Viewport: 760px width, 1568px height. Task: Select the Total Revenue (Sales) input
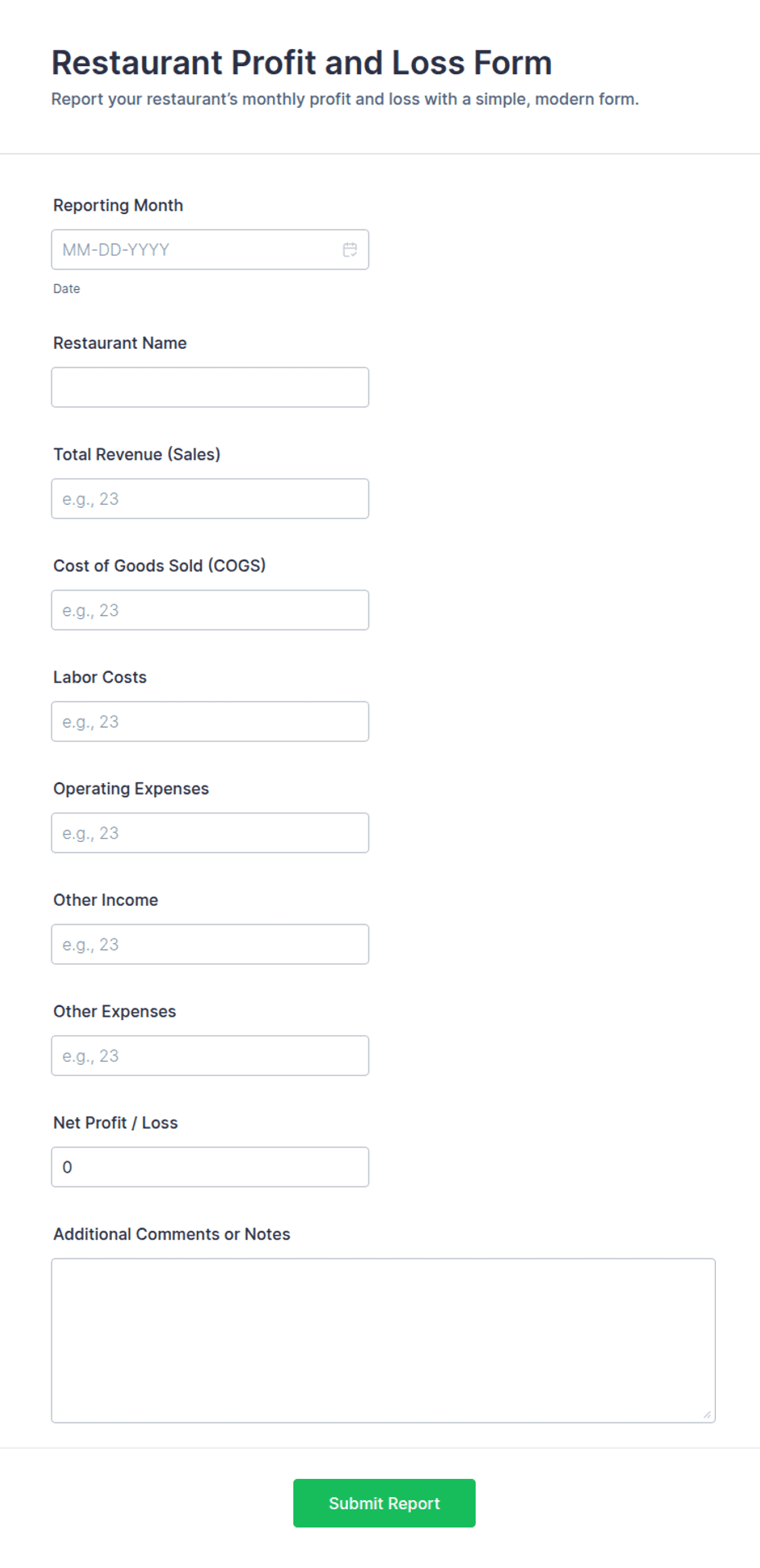pyautogui.click(x=210, y=499)
